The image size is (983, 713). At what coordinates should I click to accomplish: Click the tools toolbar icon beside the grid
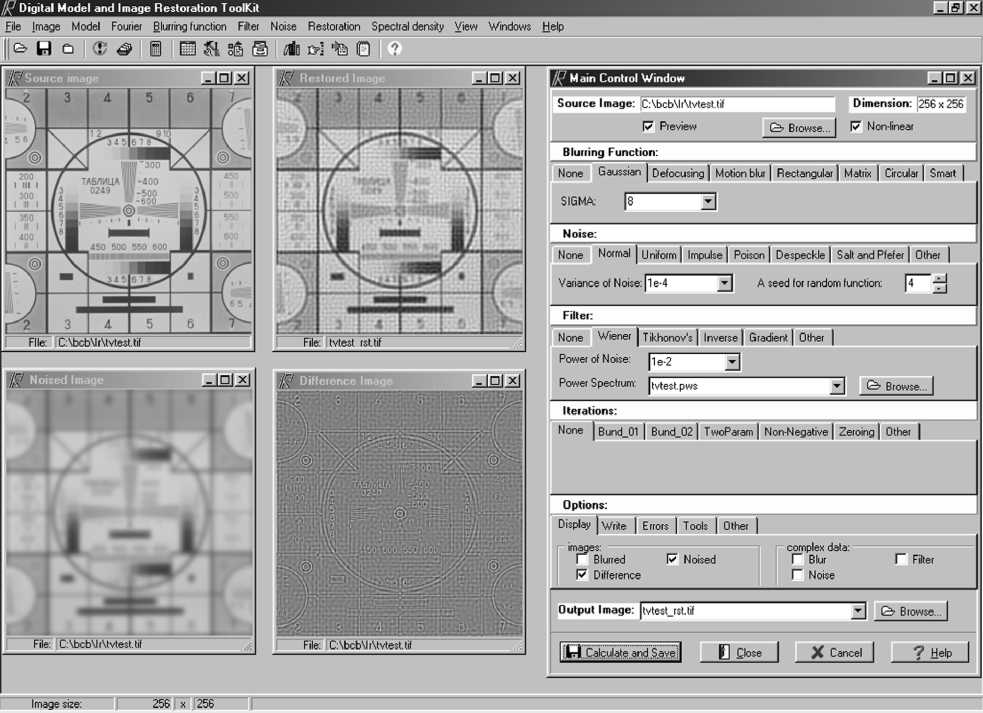[x=211, y=48]
